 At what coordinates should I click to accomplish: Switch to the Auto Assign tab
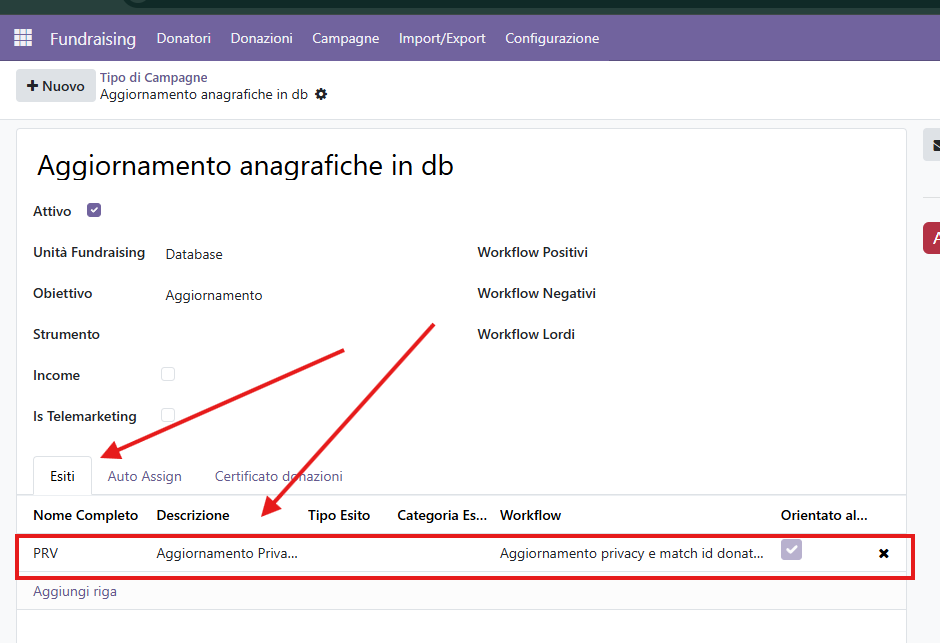click(x=144, y=476)
